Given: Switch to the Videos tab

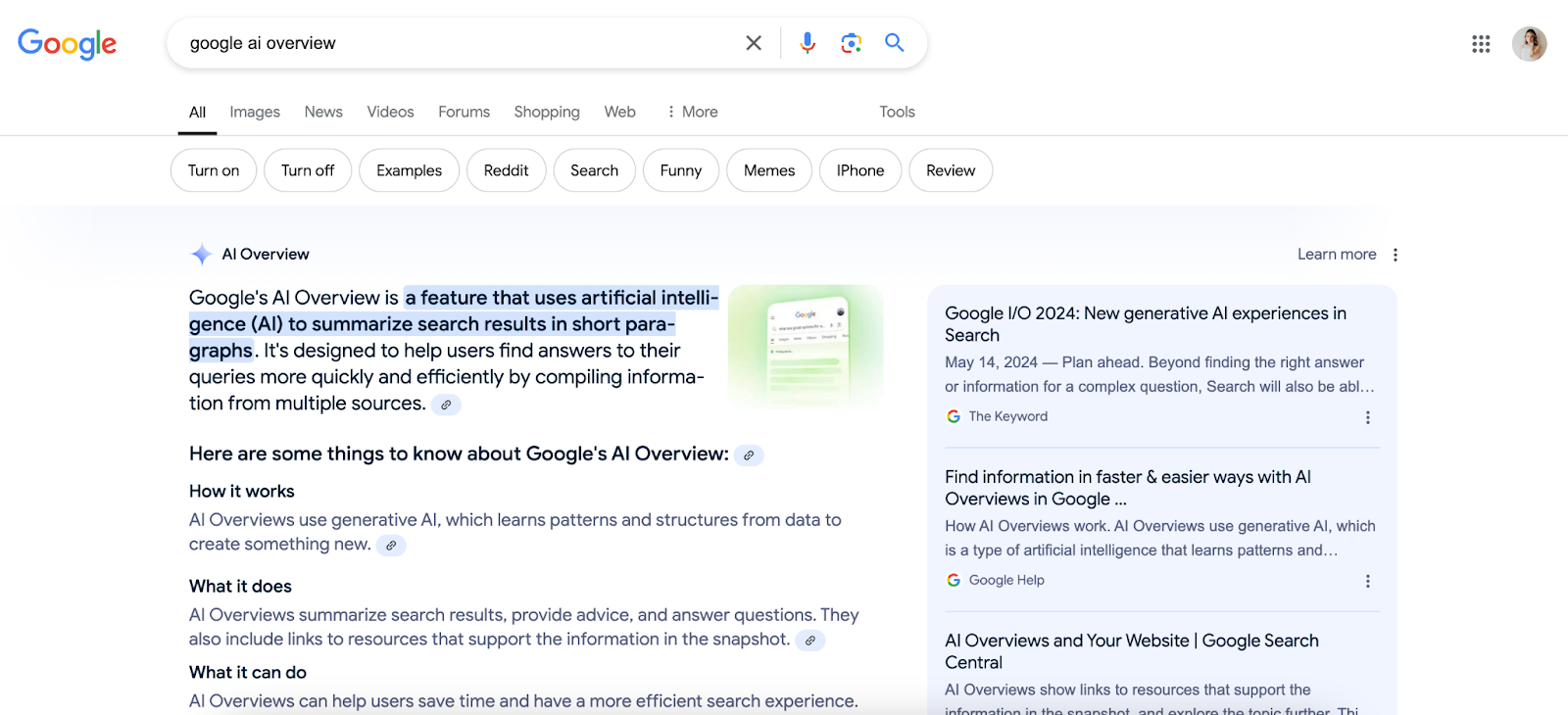Looking at the screenshot, I should (x=390, y=112).
